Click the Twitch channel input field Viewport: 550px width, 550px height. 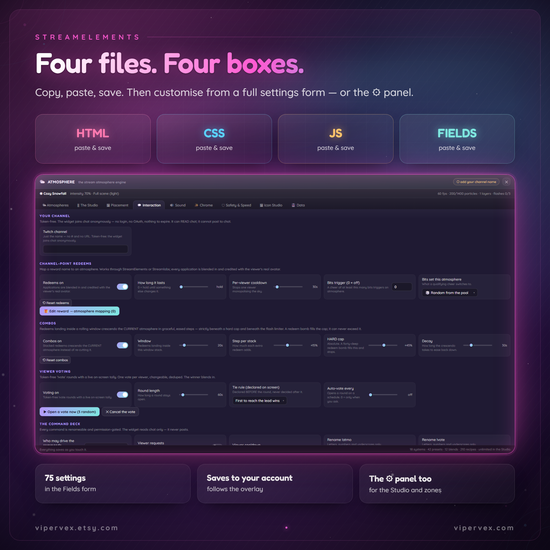pos(85,249)
